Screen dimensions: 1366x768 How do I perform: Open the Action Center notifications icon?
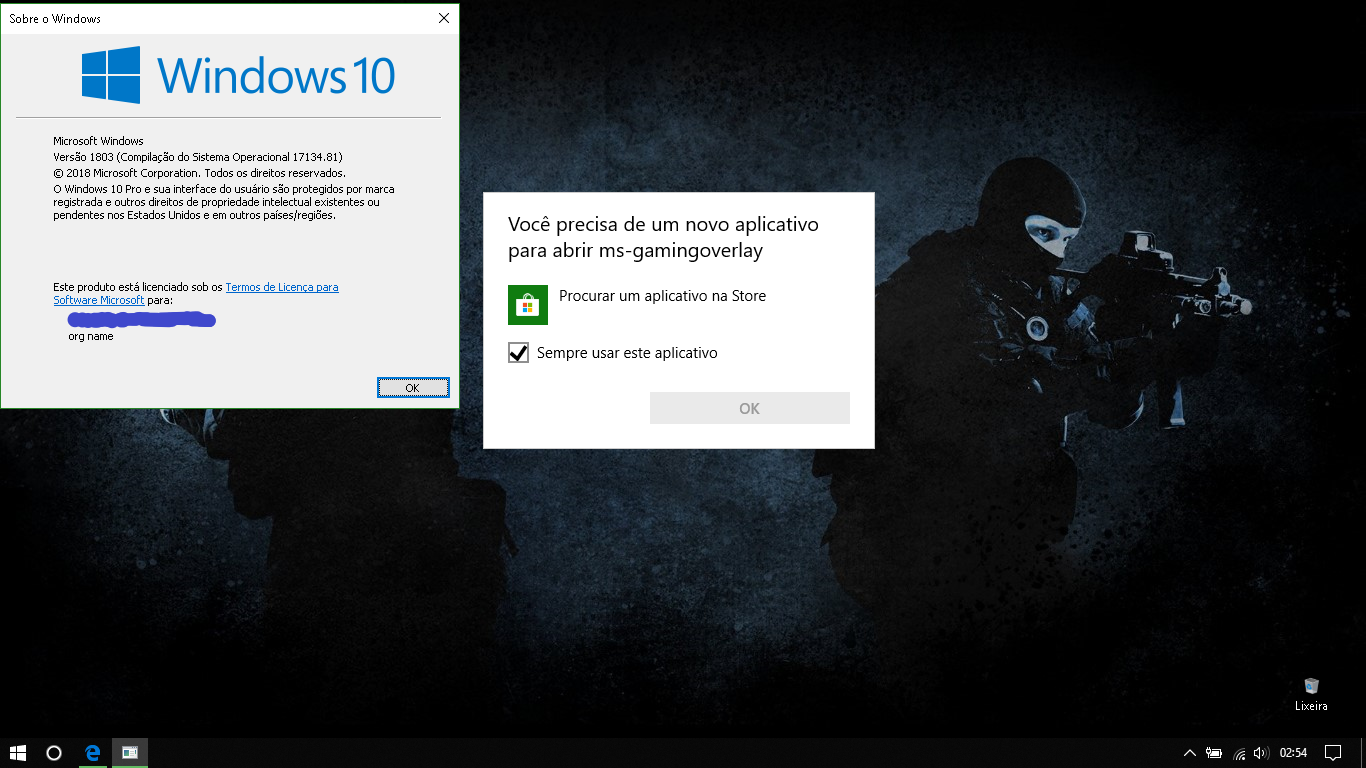(x=1333, y=753)
